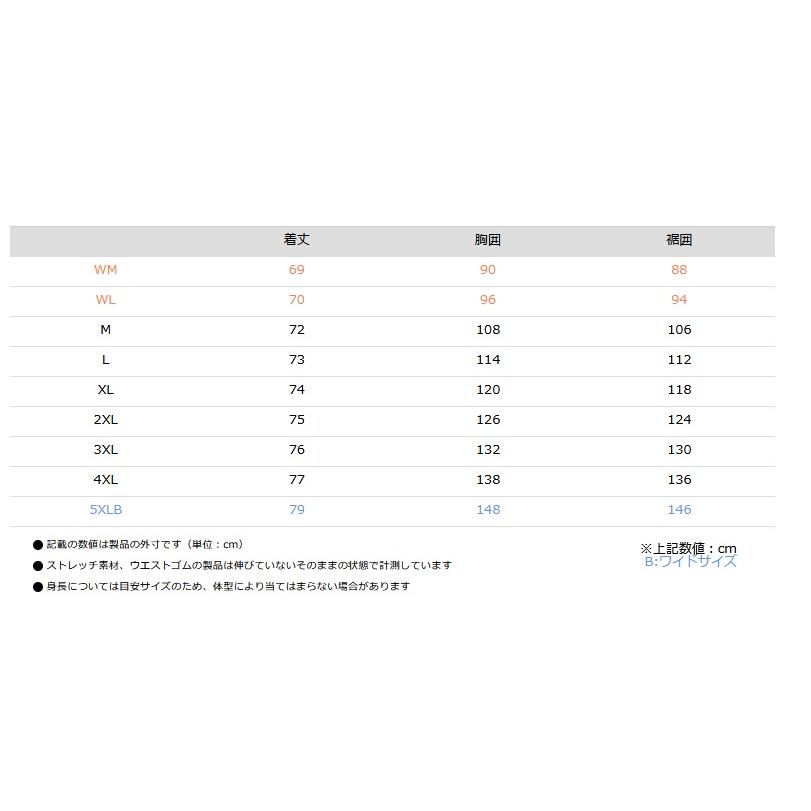Click the 4XL size label
811x811 pixels.
pos(106,479)
